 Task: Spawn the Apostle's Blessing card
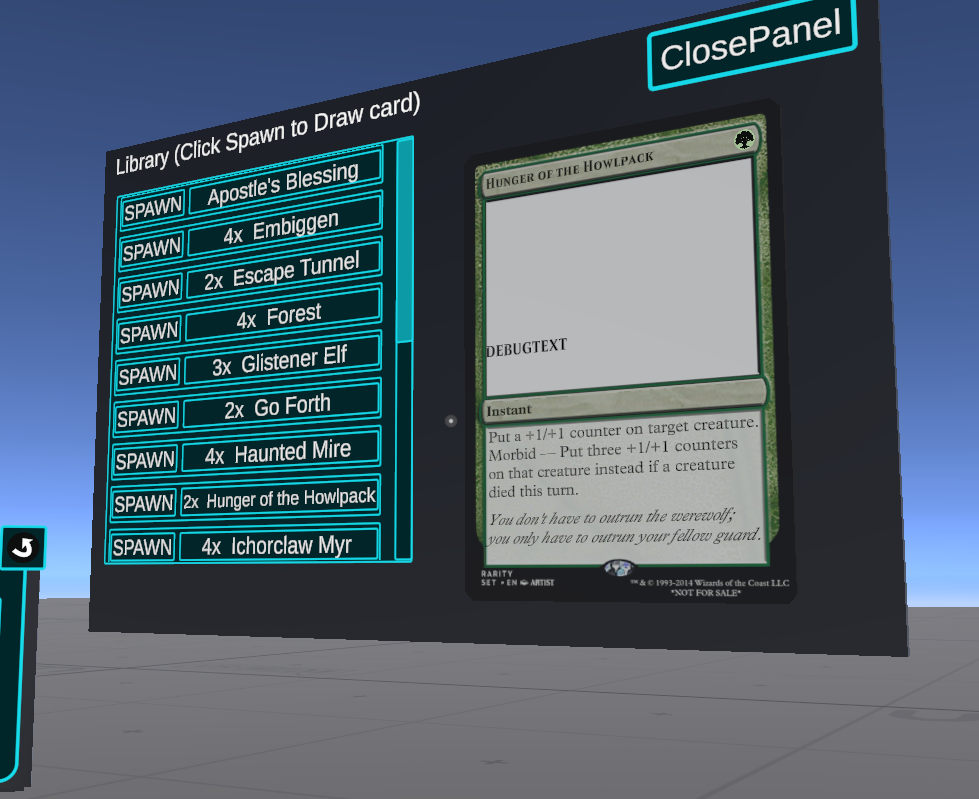(x=153, y=208)
